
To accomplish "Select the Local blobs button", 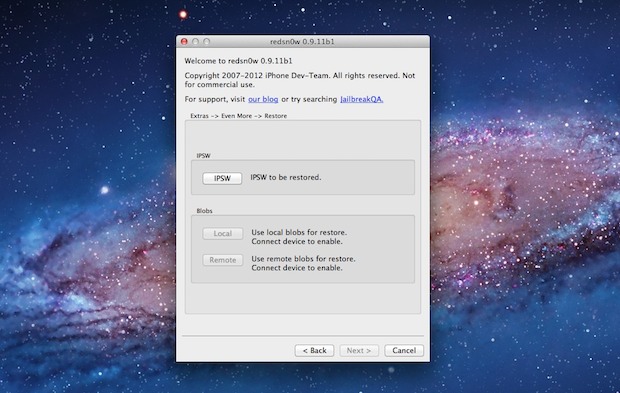I will pos(223,233).
